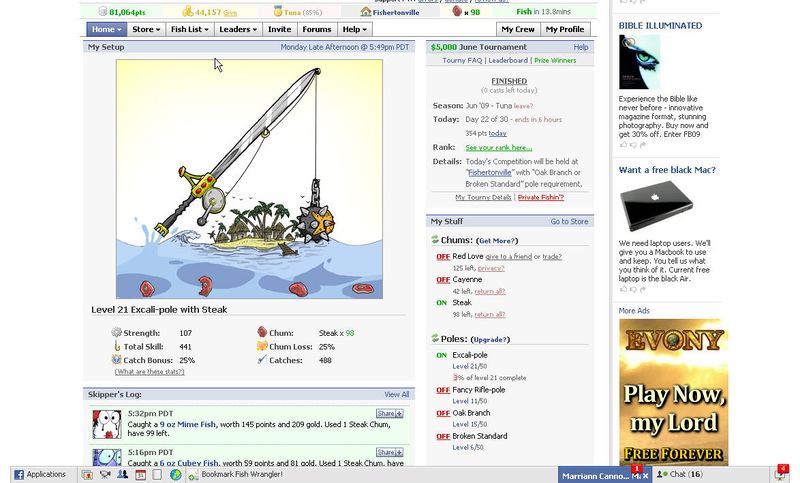Click the What are these stats? link
Image resolution: width=800 pixels, height=483 pixels.
(x=149, y=372)
